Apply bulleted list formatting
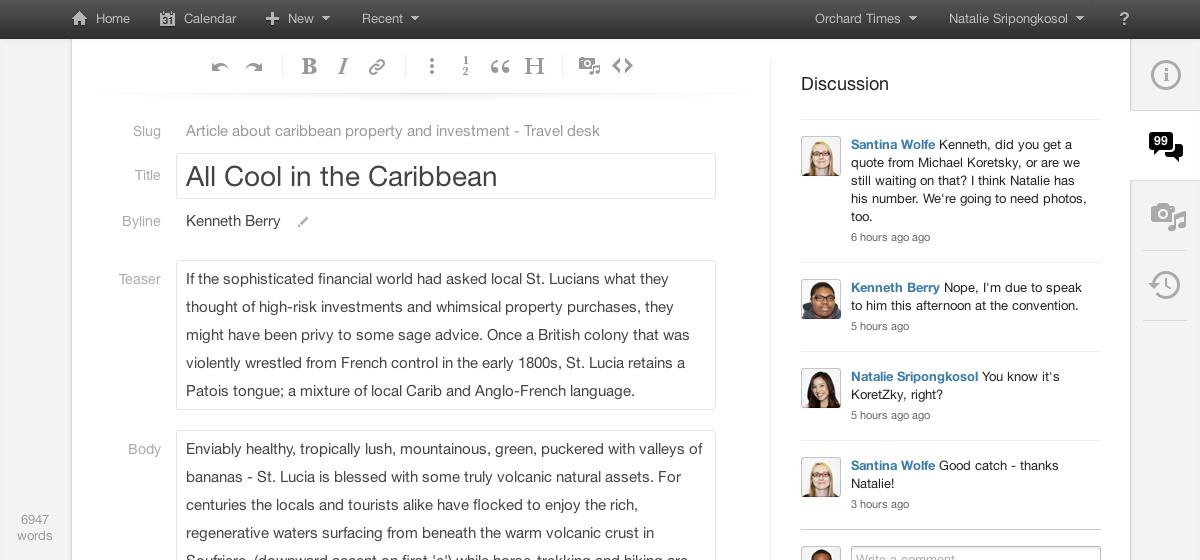1200x560 pixels. [432, 66]
